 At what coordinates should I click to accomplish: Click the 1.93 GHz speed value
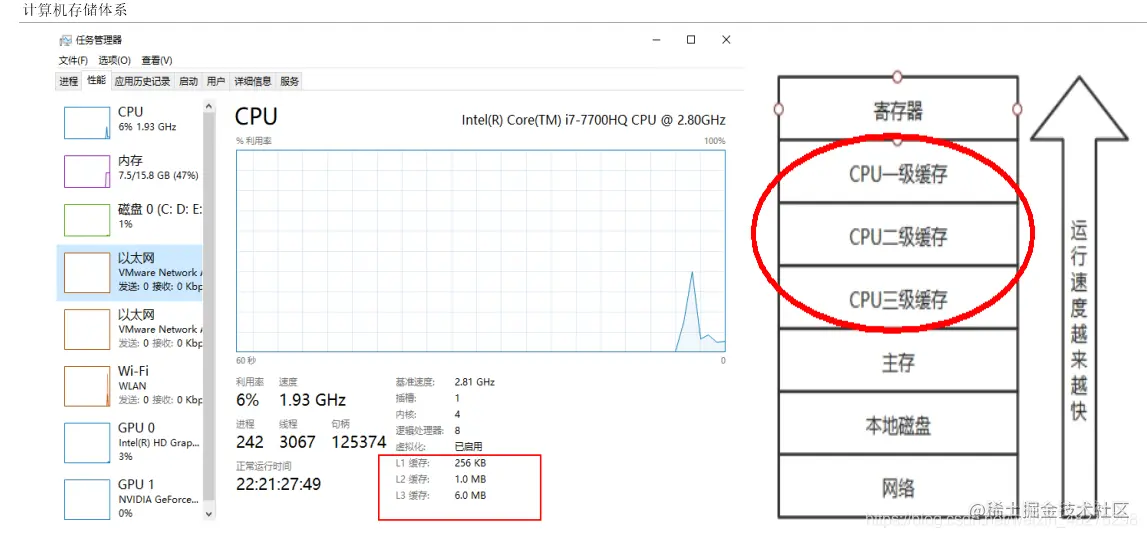(x=312, y=400)
